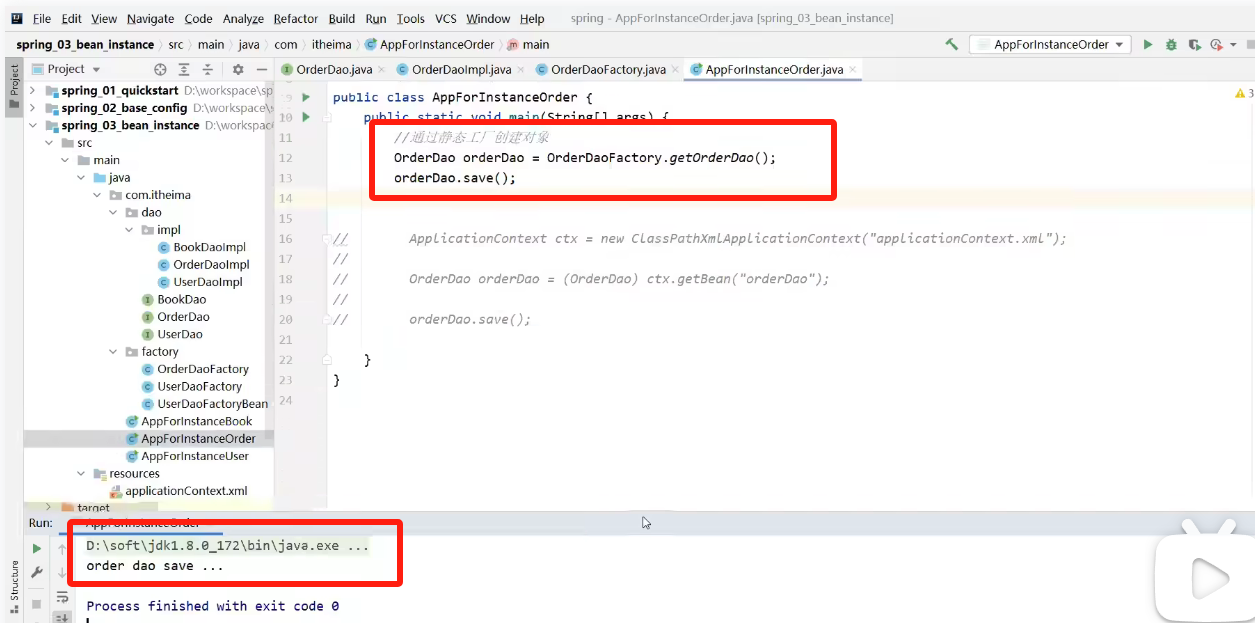The width and height of the screenshot is (1255, 623).
Task: Collapse the resources folder
Action: (81, 473)
